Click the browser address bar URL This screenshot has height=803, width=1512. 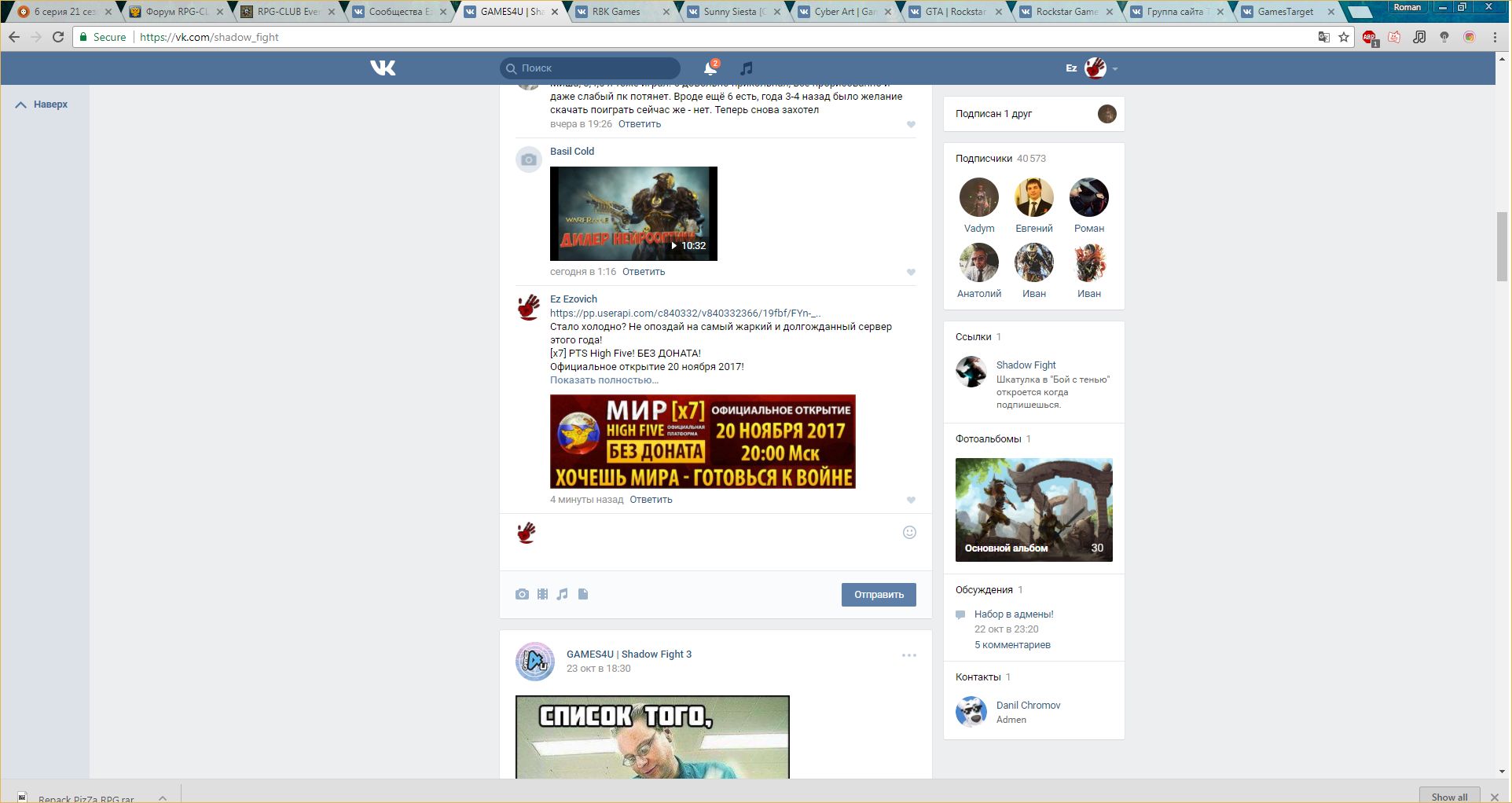click(x=209, y=37)
